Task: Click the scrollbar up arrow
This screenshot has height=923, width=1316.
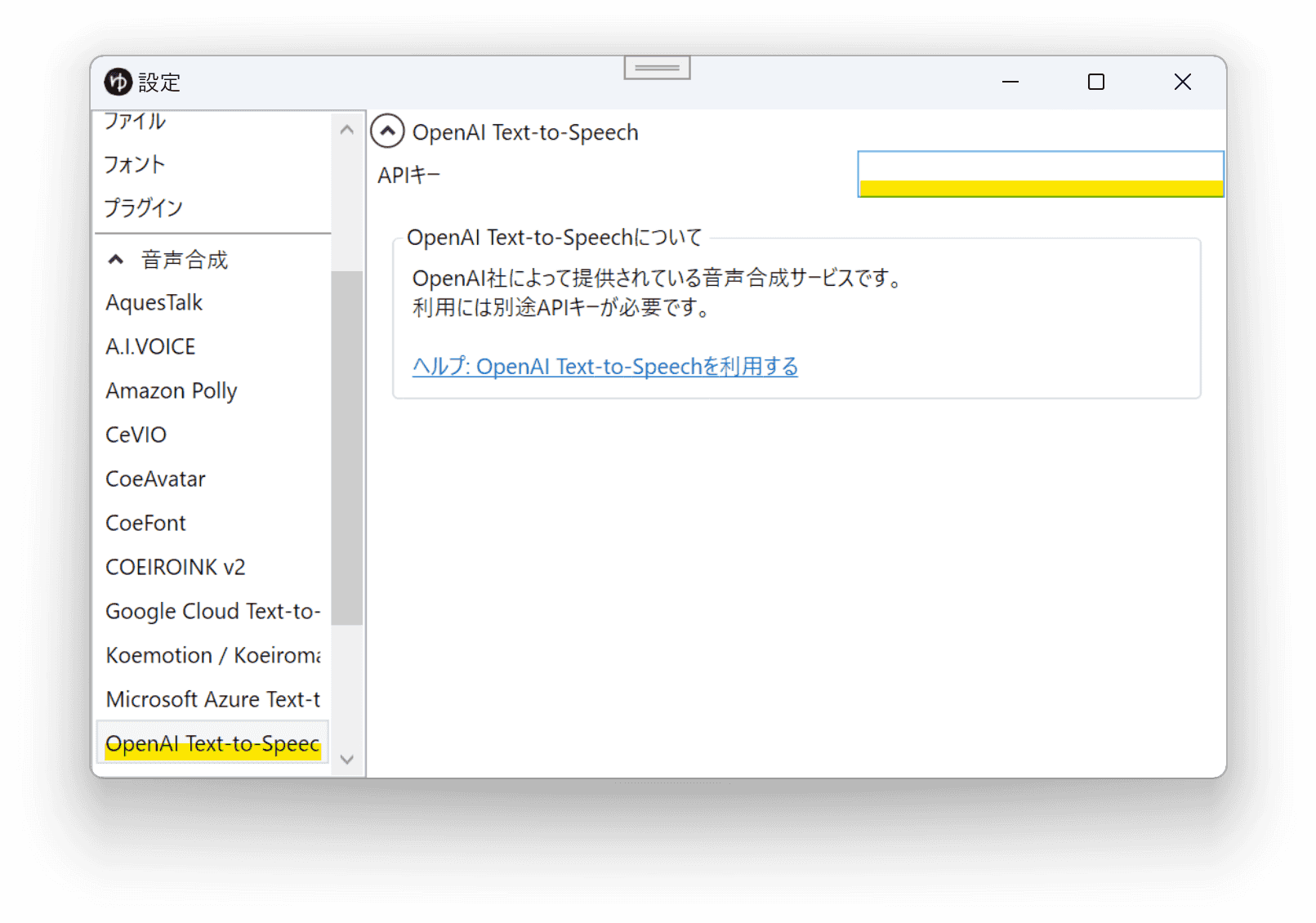Action: pos(347,129)
